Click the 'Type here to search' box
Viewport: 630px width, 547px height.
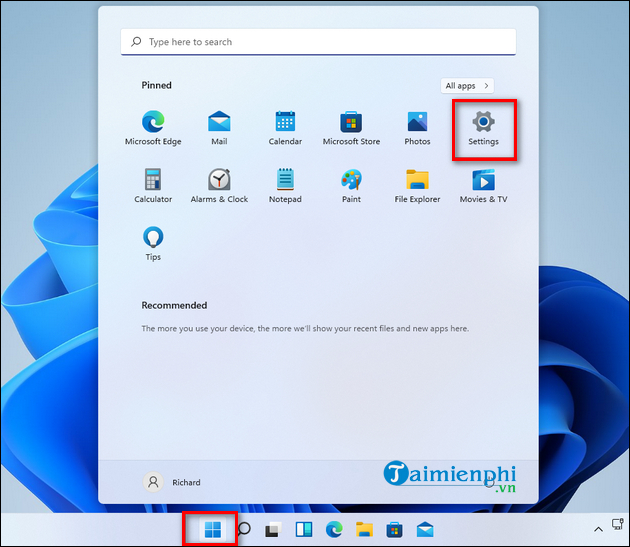[318, 42]
